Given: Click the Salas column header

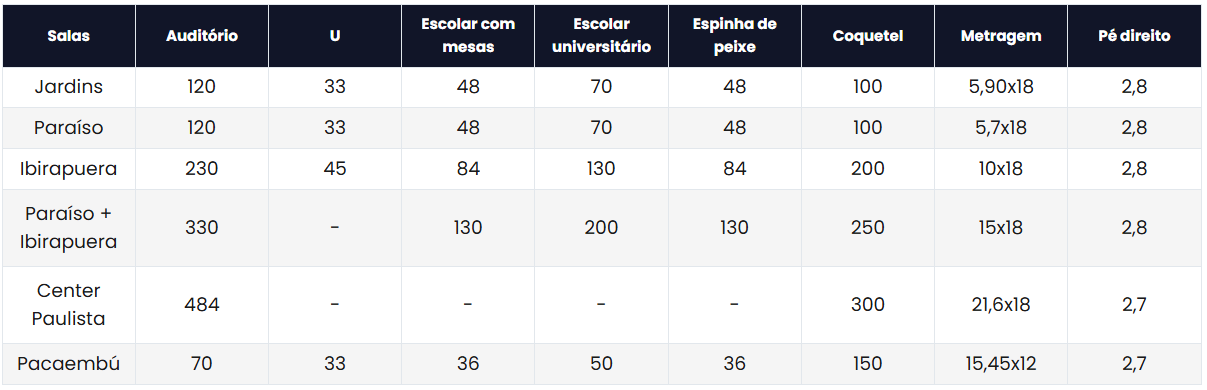Looking at the screenshot, I should click(x=69, y=36).
